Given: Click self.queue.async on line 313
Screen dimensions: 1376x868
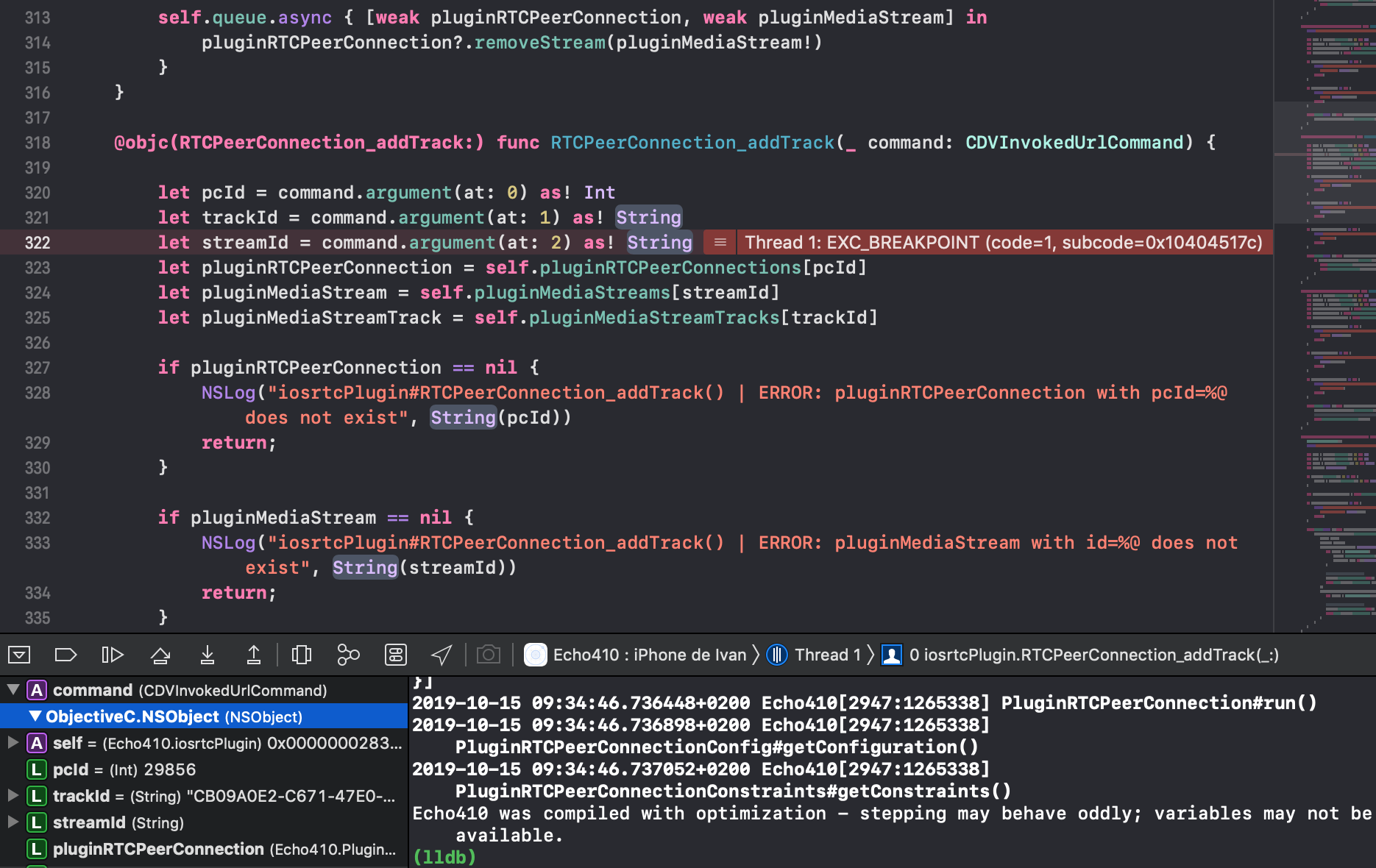Looking at the screenshot, I should pyautogui.click(x=244, y=18).
